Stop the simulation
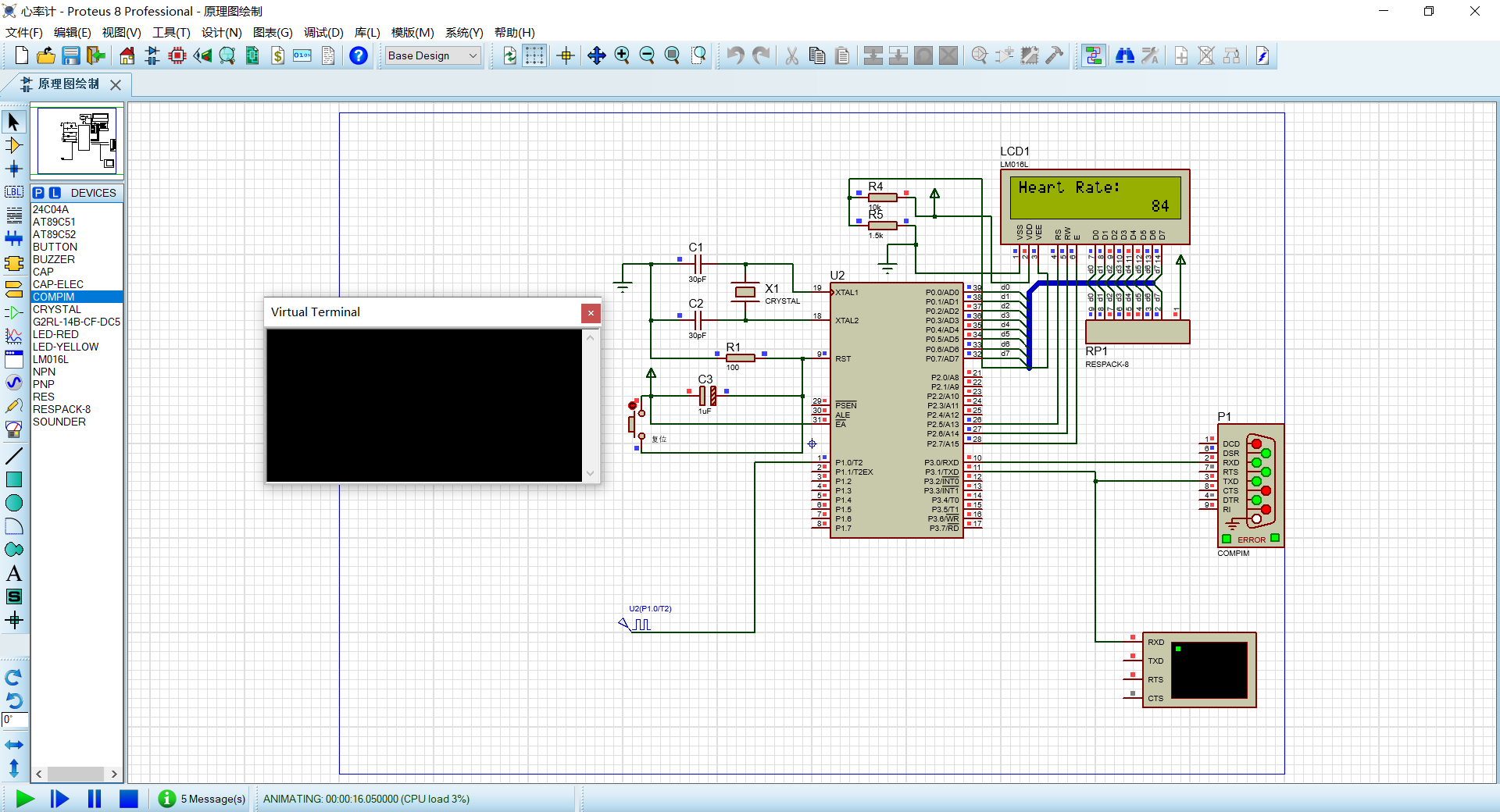1500x812 pixels. coord(129,799)
